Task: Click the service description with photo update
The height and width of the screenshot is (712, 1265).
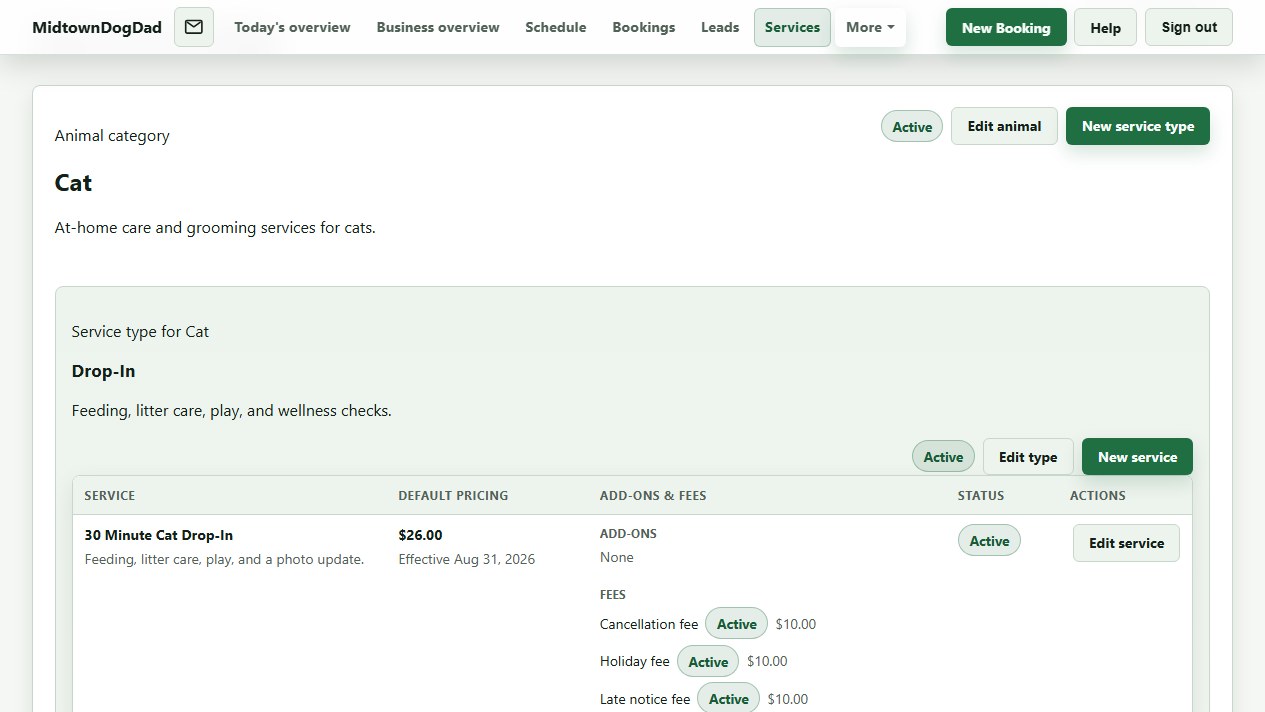Action: tap(224, 559)
